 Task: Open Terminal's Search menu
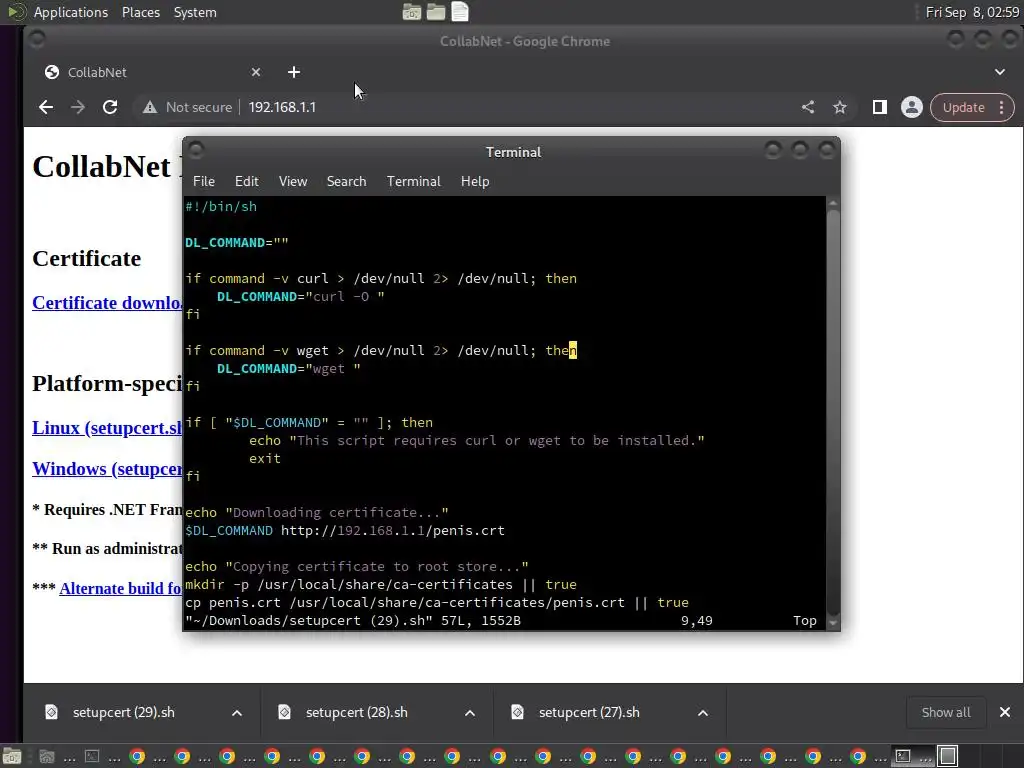point(346,181)
